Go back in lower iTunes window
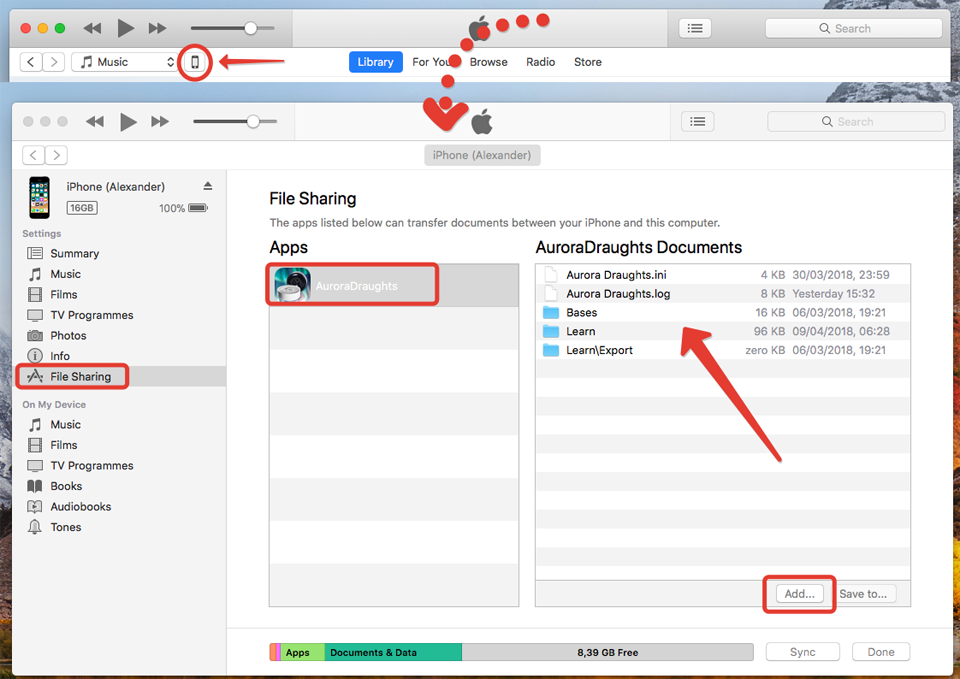 (x=34, y=155)
